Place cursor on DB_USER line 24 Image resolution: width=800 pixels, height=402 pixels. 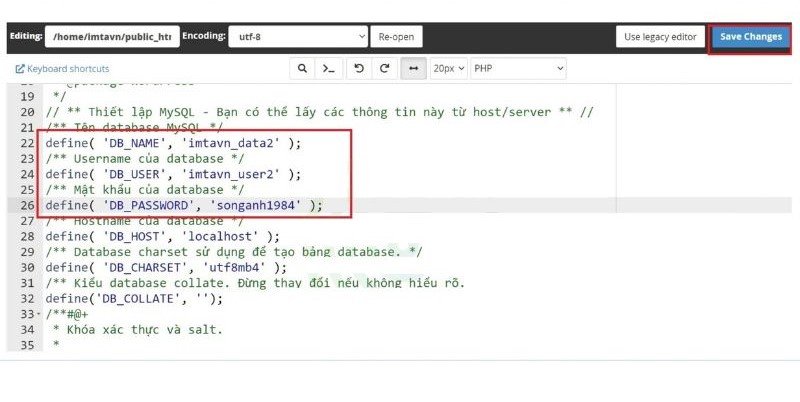172,174
